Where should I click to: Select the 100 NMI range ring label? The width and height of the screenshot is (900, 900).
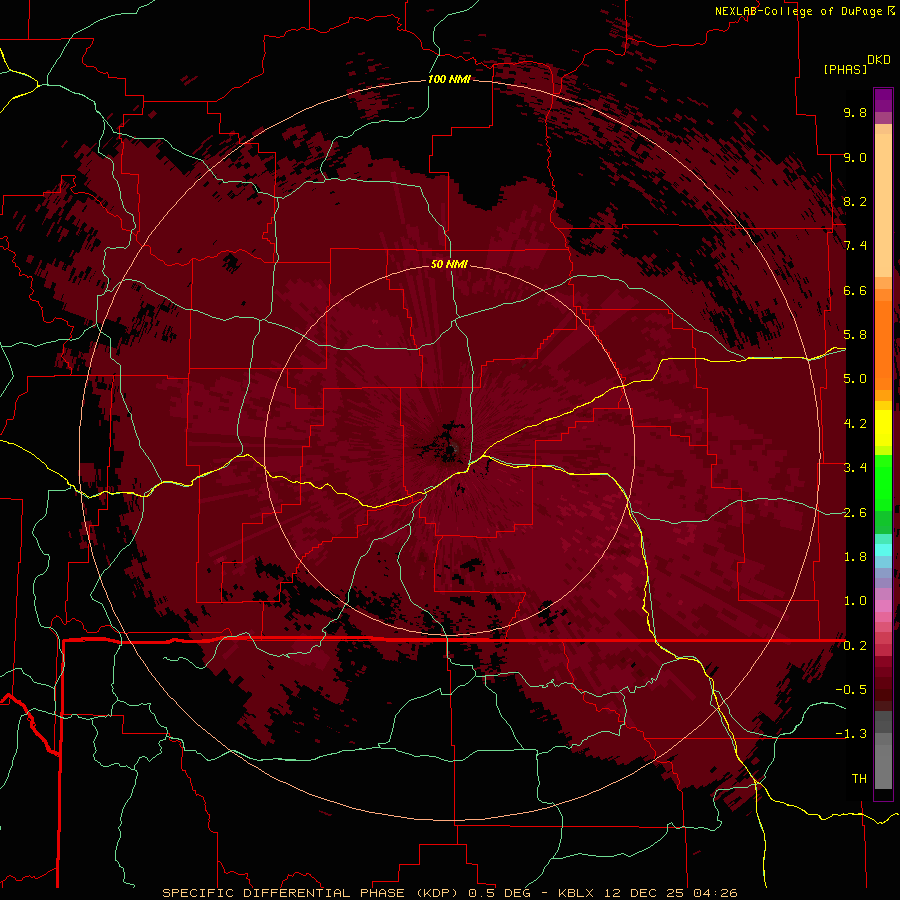[449, 79]
